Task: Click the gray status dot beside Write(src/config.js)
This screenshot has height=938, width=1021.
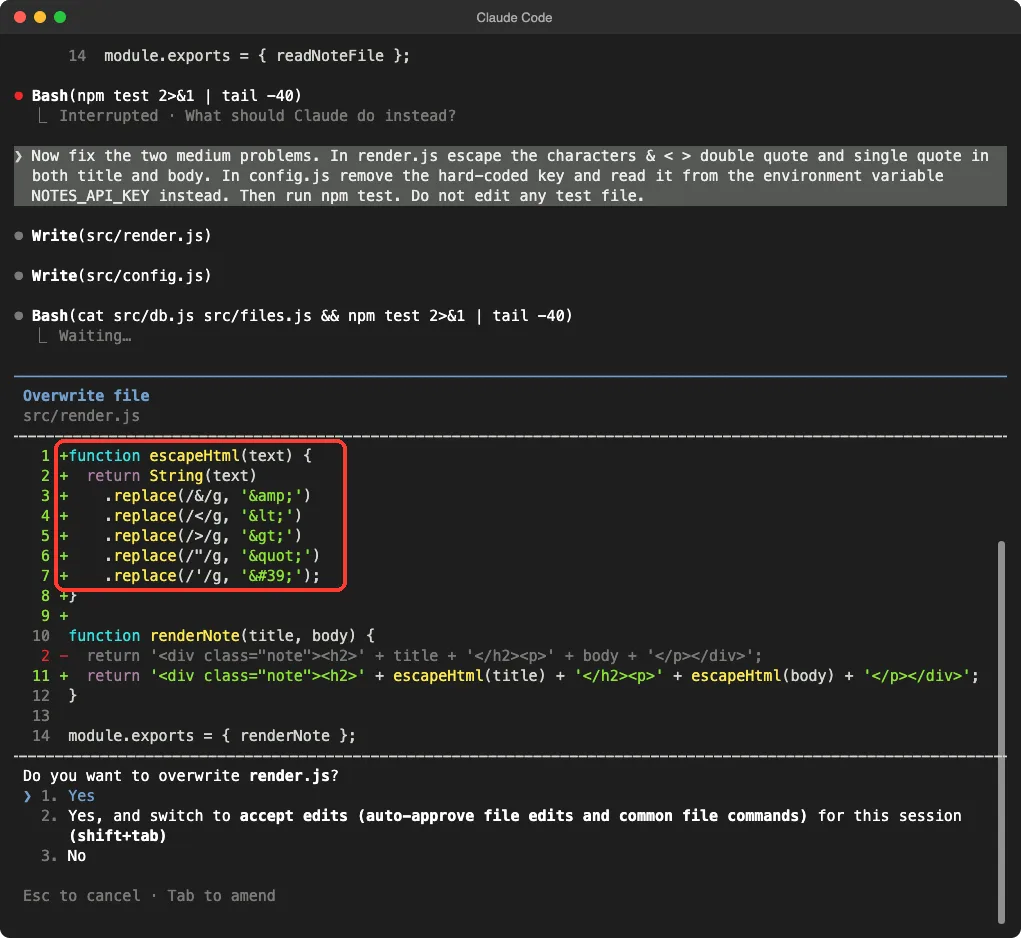Action: [x=19, y=276]
